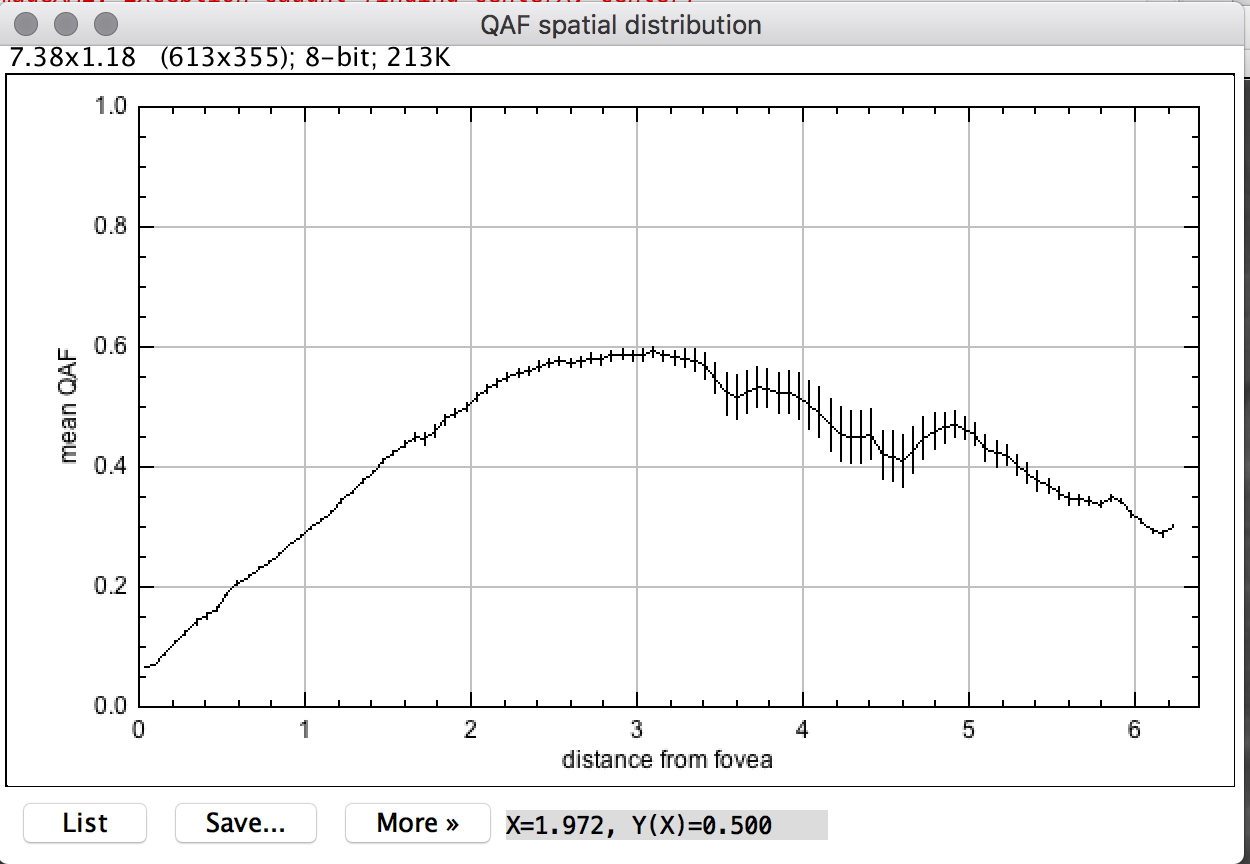1250x864 pixels.
Task: Click the x-axis tick label 3
Action: [x=636, y=728]
